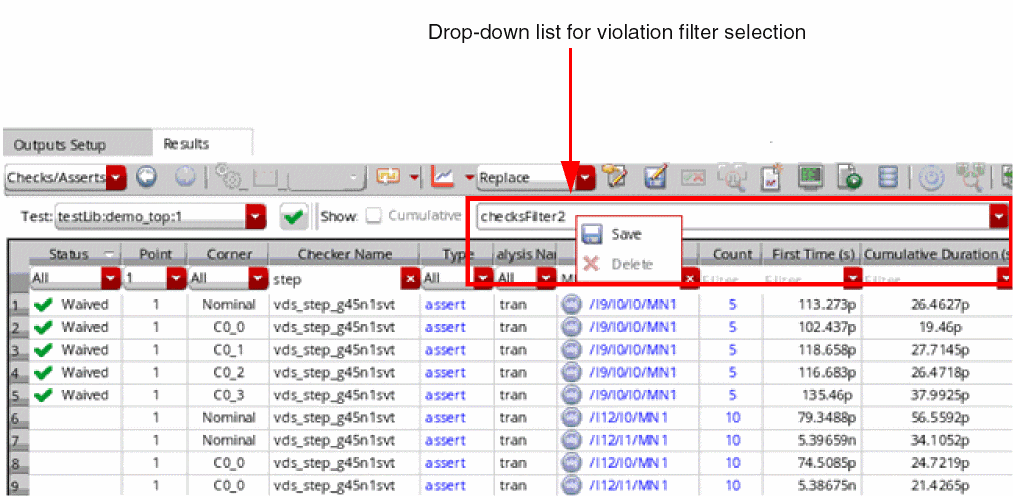Click the blue database stack icon
Screen dimensions: 1013x496
pos(890,177)
